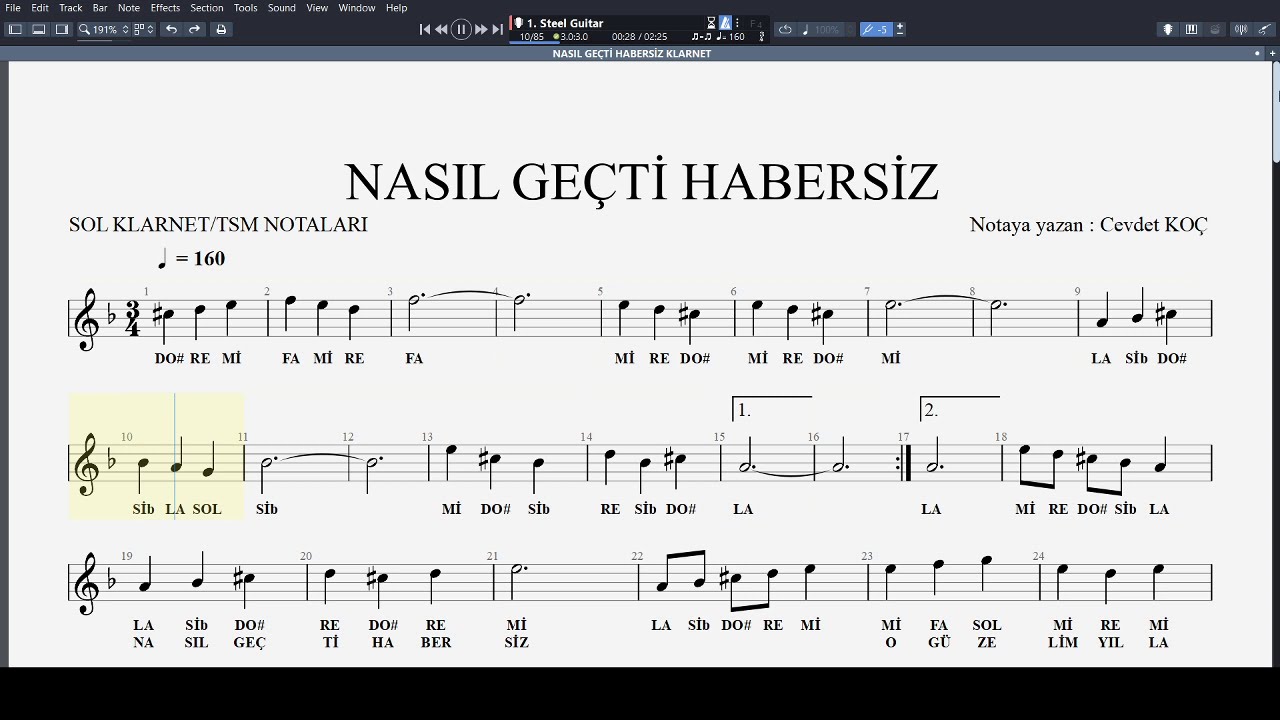
Task: Show the drums view
Action: tap(1215, 30)
